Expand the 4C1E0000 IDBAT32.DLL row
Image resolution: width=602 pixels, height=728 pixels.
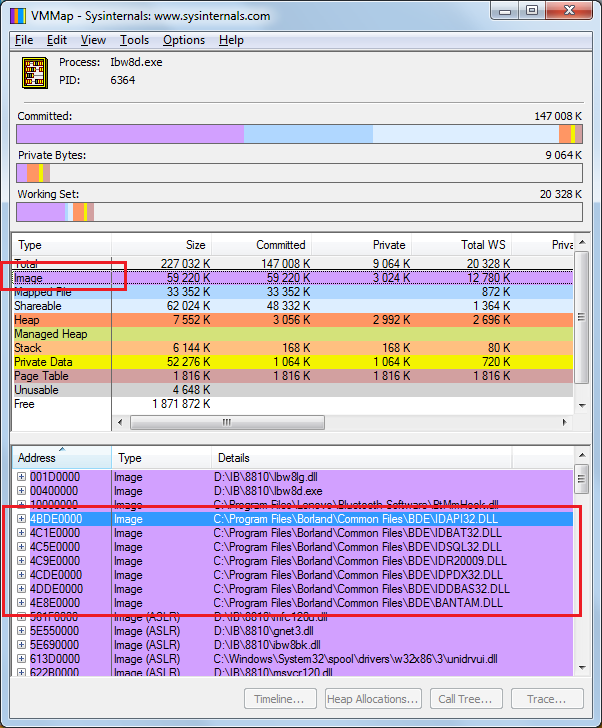click(x=21, y=533)
